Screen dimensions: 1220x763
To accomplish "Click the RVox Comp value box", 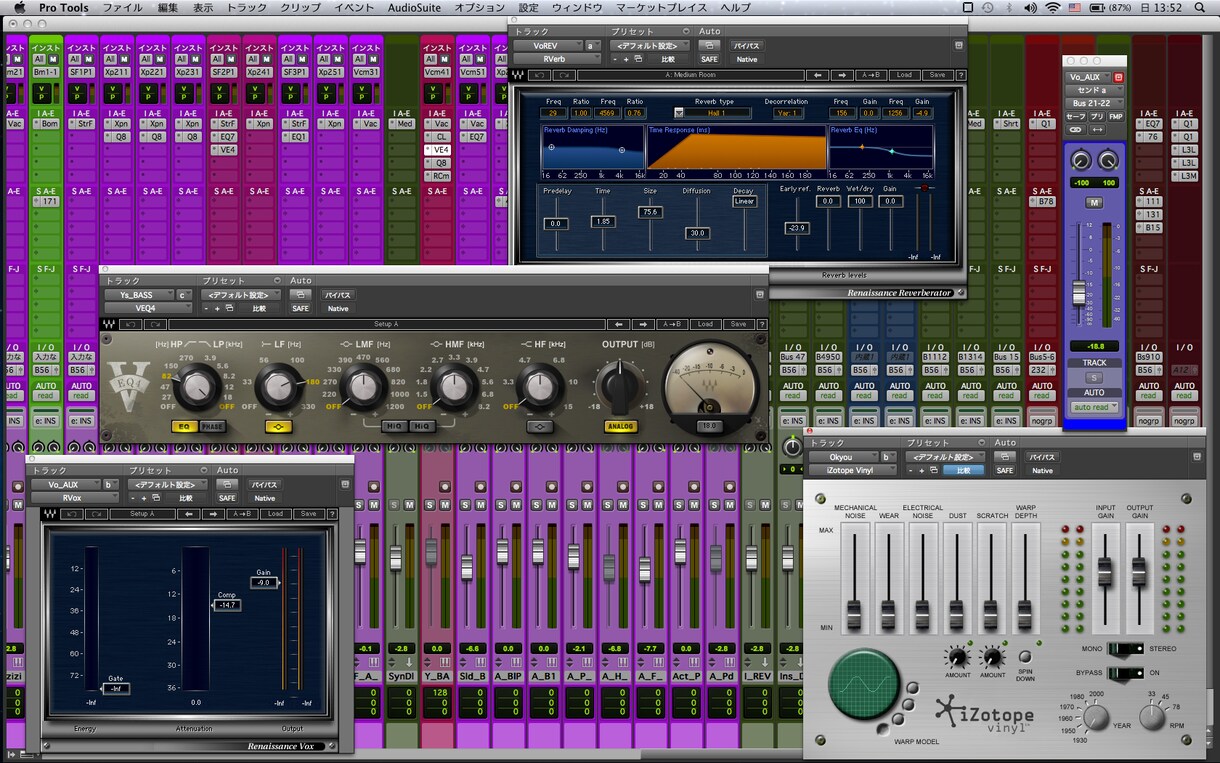I will tap(227, 605).
